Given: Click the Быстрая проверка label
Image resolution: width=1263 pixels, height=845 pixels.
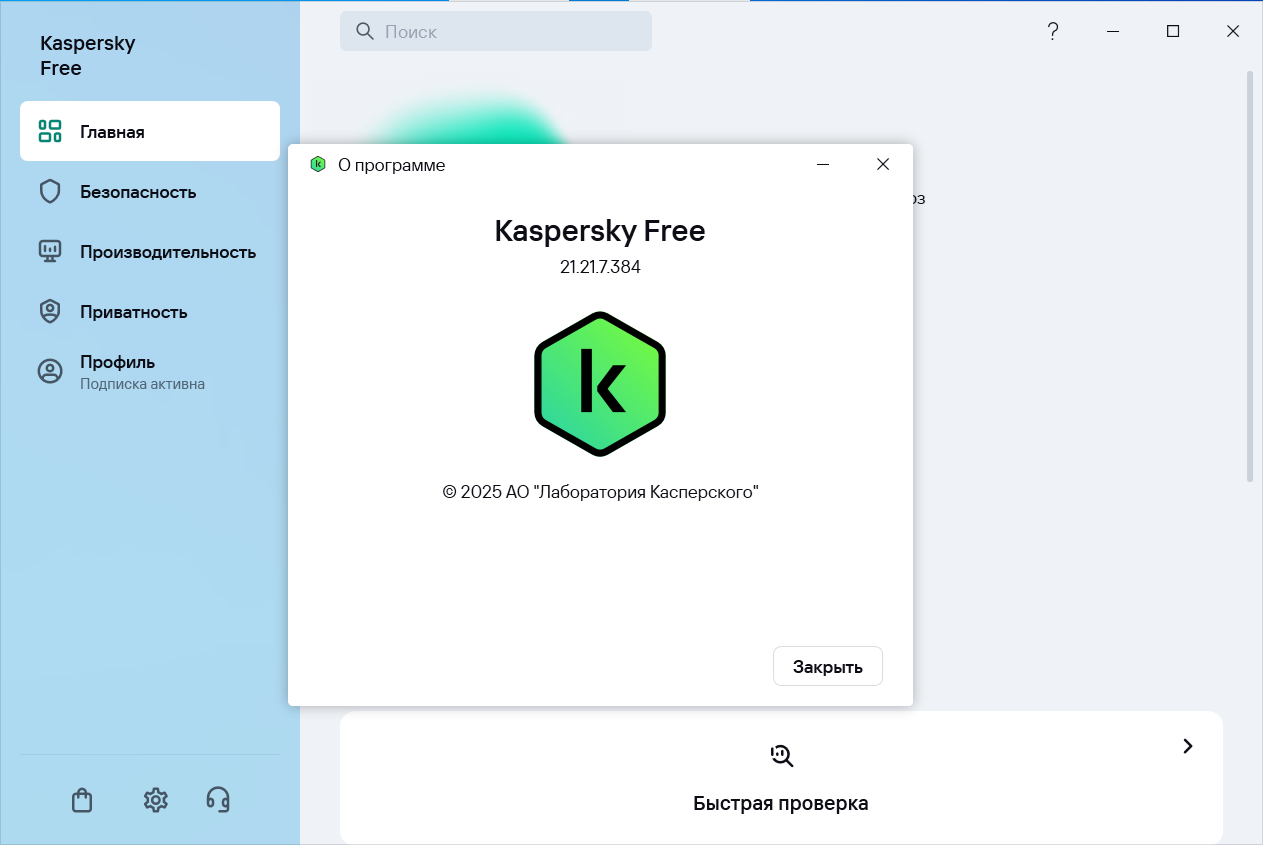Looking at the screenshot, I should pyautogui.click(x=780, y=803).
